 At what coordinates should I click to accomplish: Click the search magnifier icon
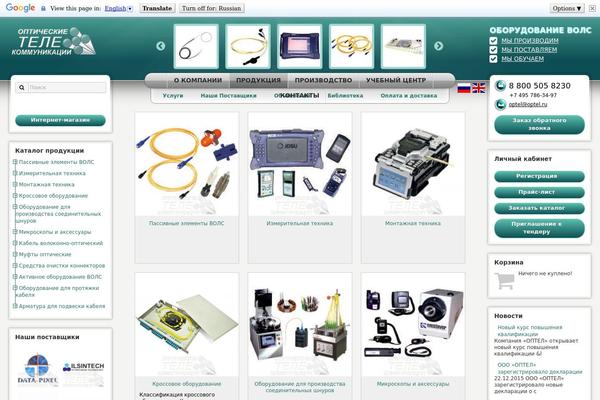[22, 87]
